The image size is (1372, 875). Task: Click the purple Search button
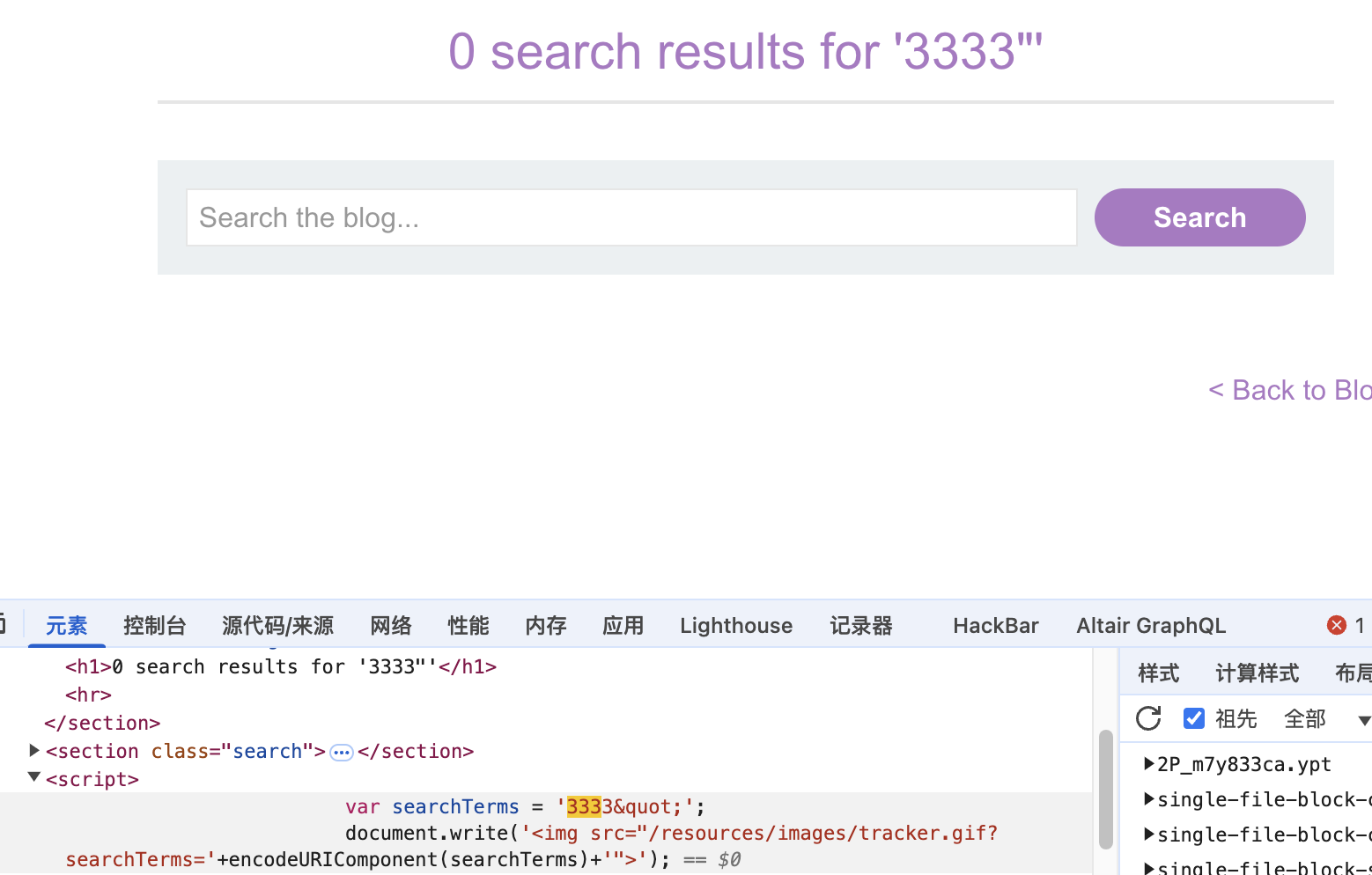1199,217
